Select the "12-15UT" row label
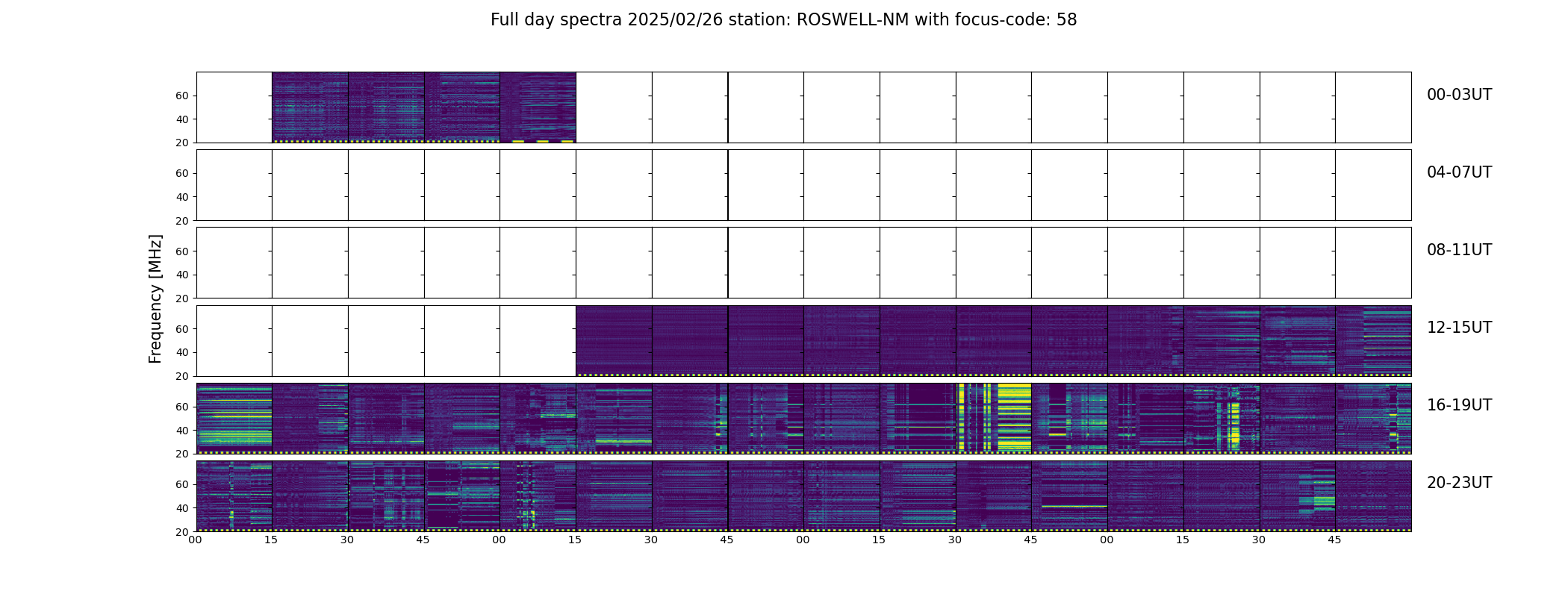Image resolution: width=1568 pixels, height=597 pixels. (x=1459, y=328)
